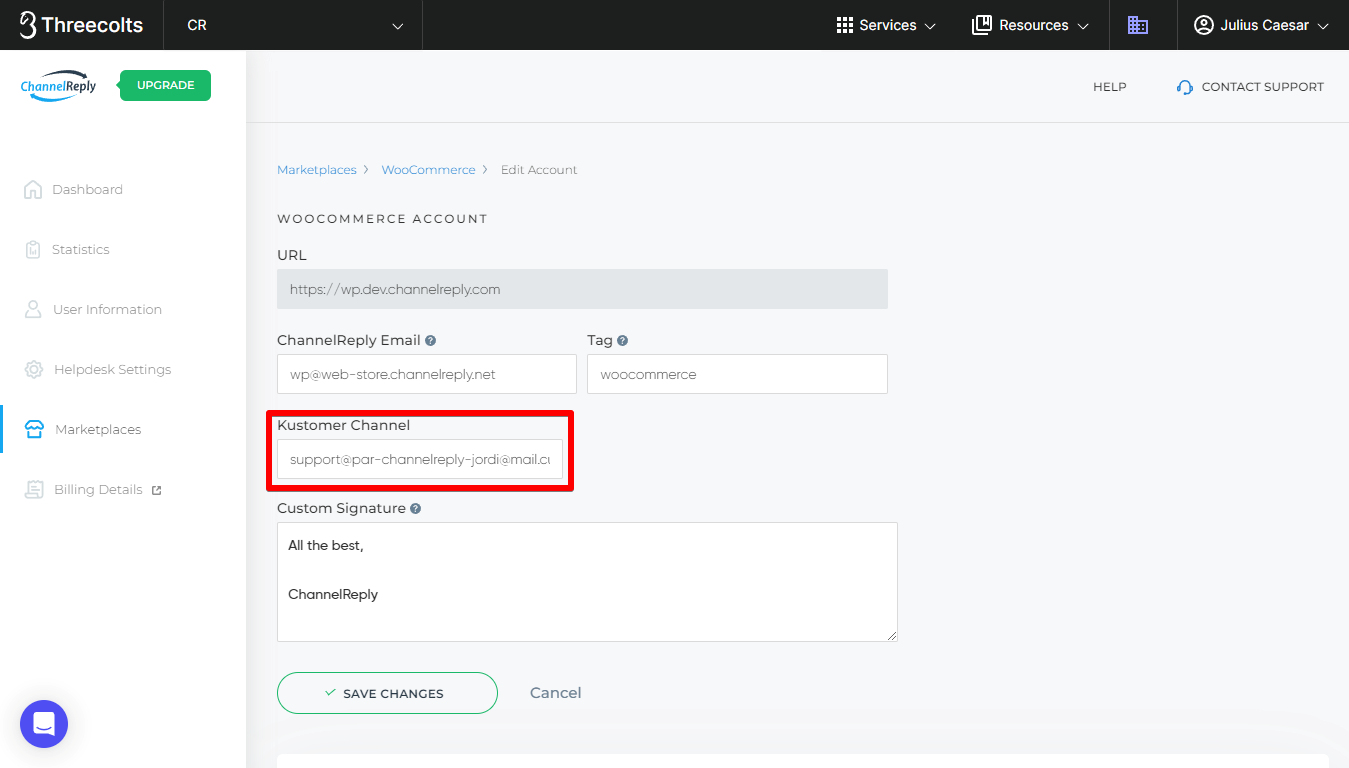Click the headset support icon

pos(1185,87)
